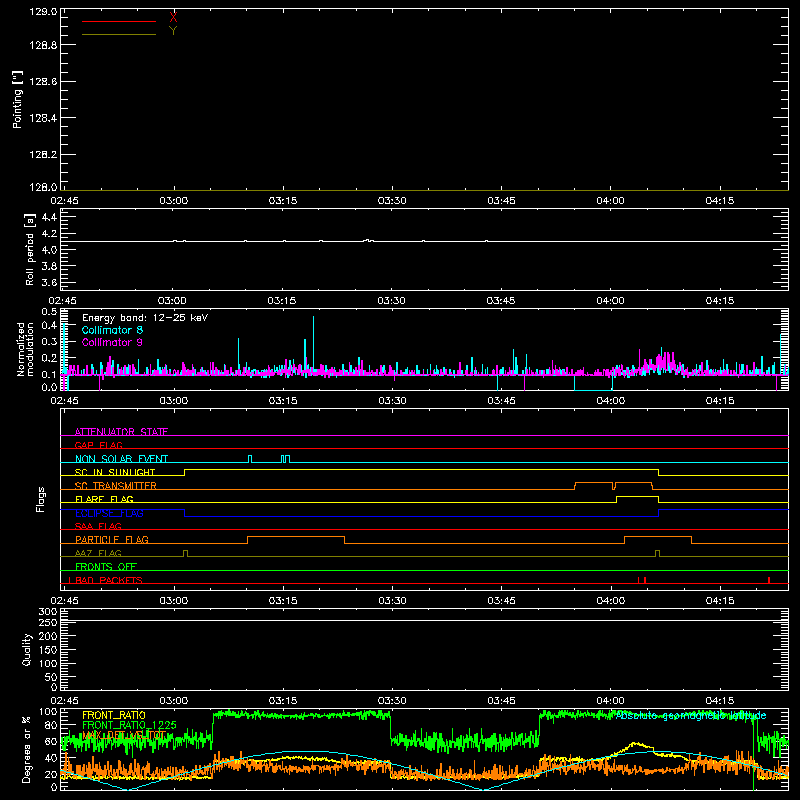The width and height of the screenshot is (800, 800).
Task: Click the 129.0 tick label
Action: point(43,12)
